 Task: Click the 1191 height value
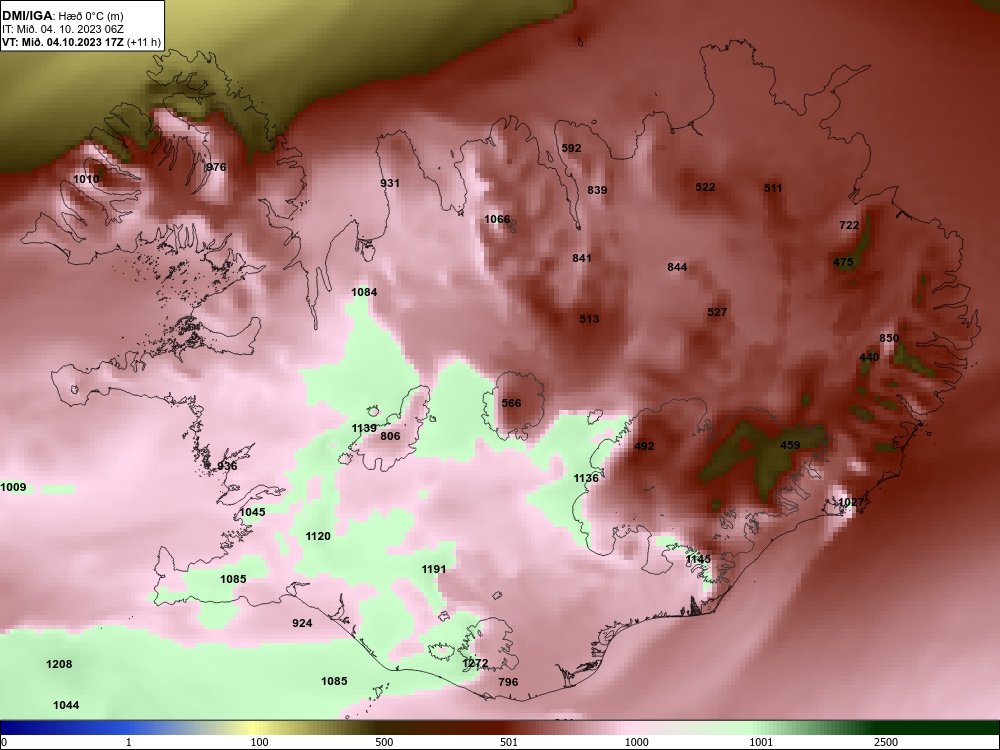pyautogui.click(x=434, y=570)
